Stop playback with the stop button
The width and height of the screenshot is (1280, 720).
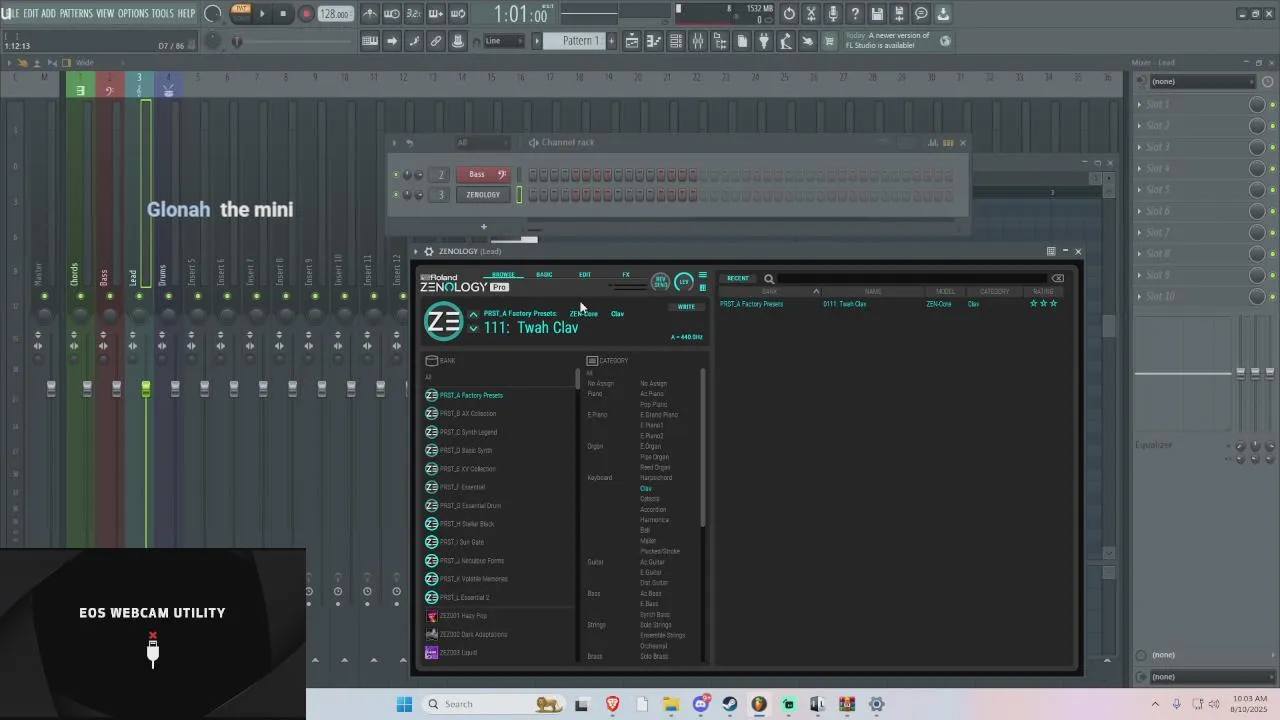tap(283, 14)
